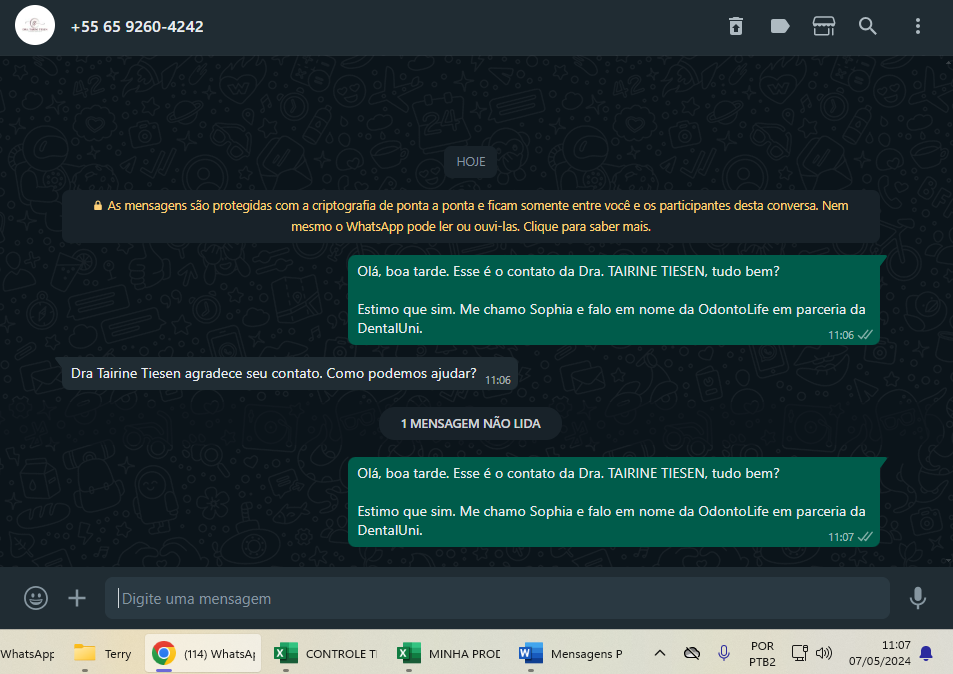Image resolution: width=953 pixels, height=674 pixels.
Task: Click the double check mark on 11:07 message
Action: [865, 537]
